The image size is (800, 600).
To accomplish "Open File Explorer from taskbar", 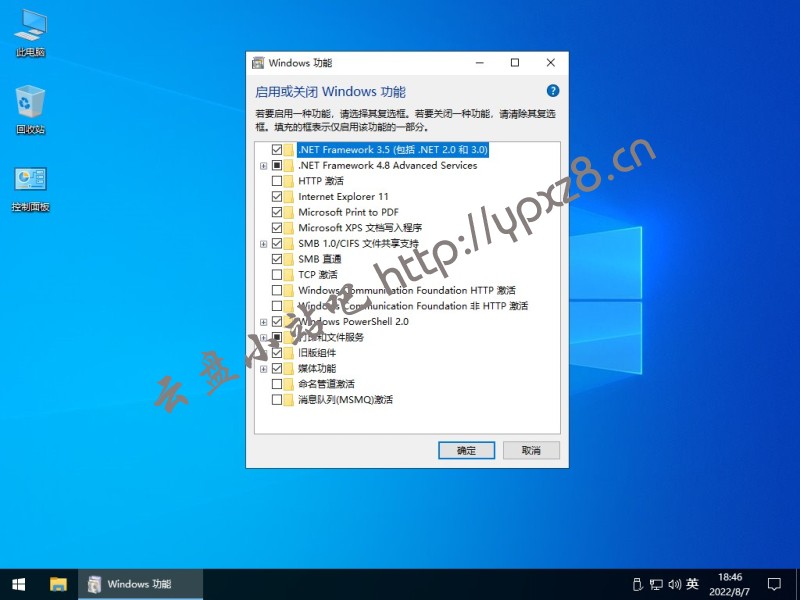I will [x=58, y=584].
